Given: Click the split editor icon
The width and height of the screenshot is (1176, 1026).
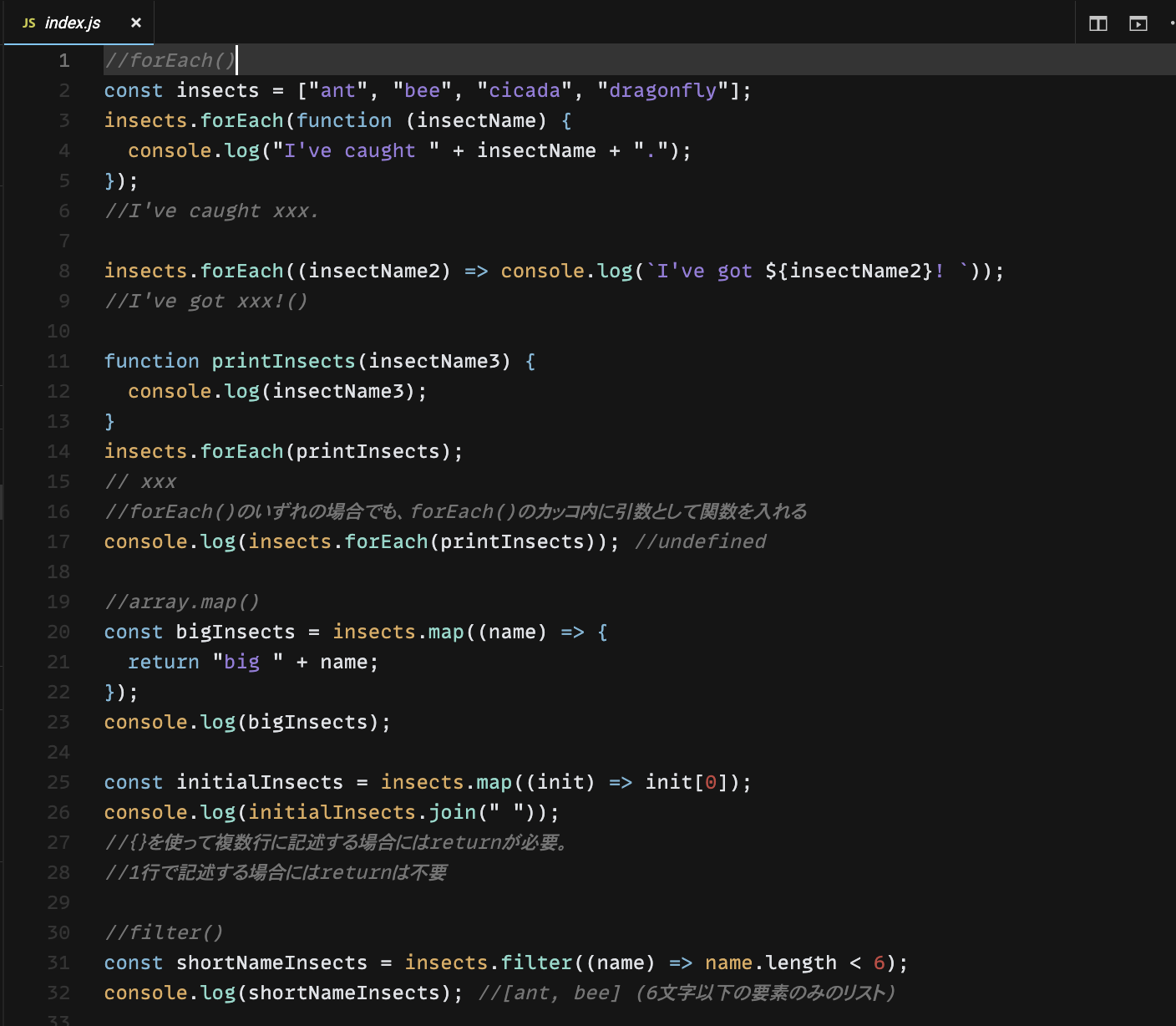Looking at the screenshot, I should click(1098, 23).
